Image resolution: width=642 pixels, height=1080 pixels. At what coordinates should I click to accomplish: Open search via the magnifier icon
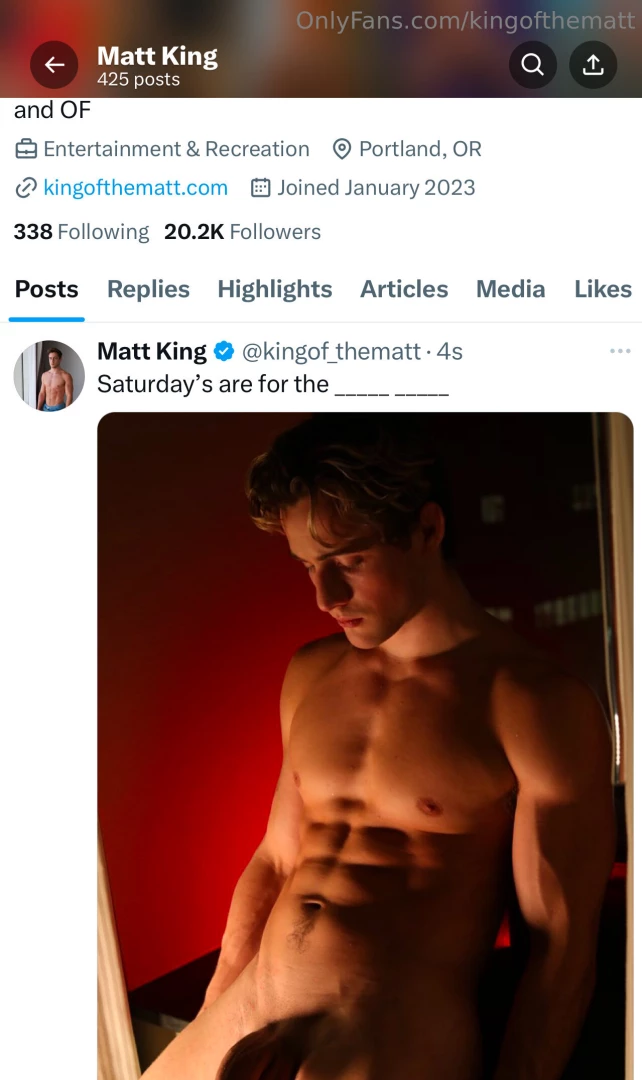pos(533,65)
